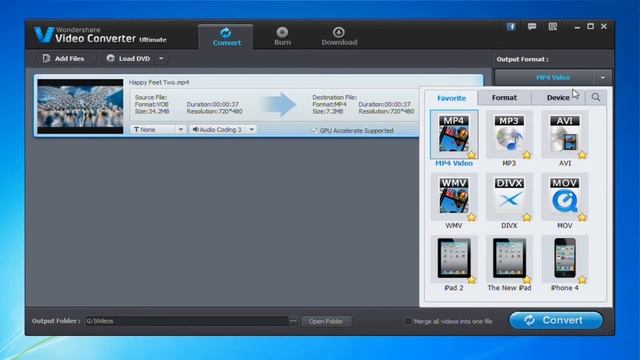Viewport: 640px width, 360px height.
Task: Click the Wondershare Video Converter logo
Action: 100,35
